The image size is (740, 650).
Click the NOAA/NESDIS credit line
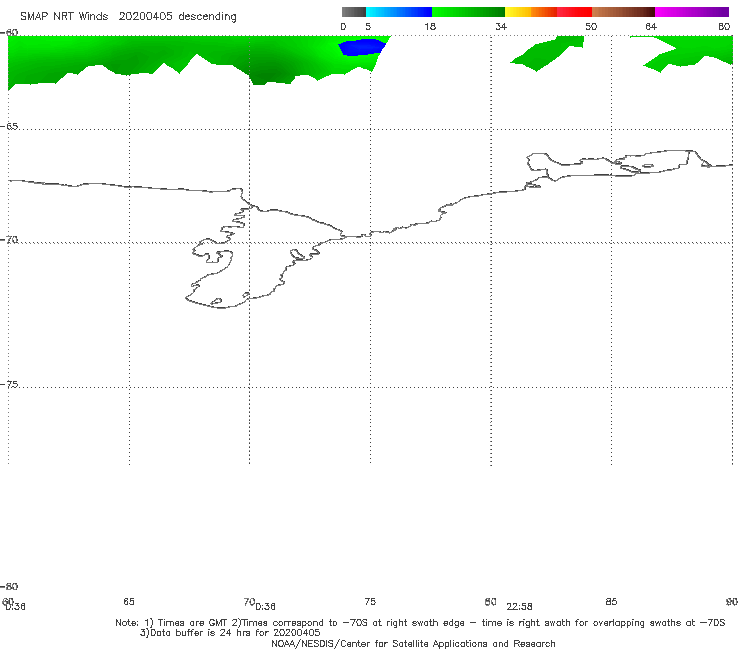coord(413,644)
